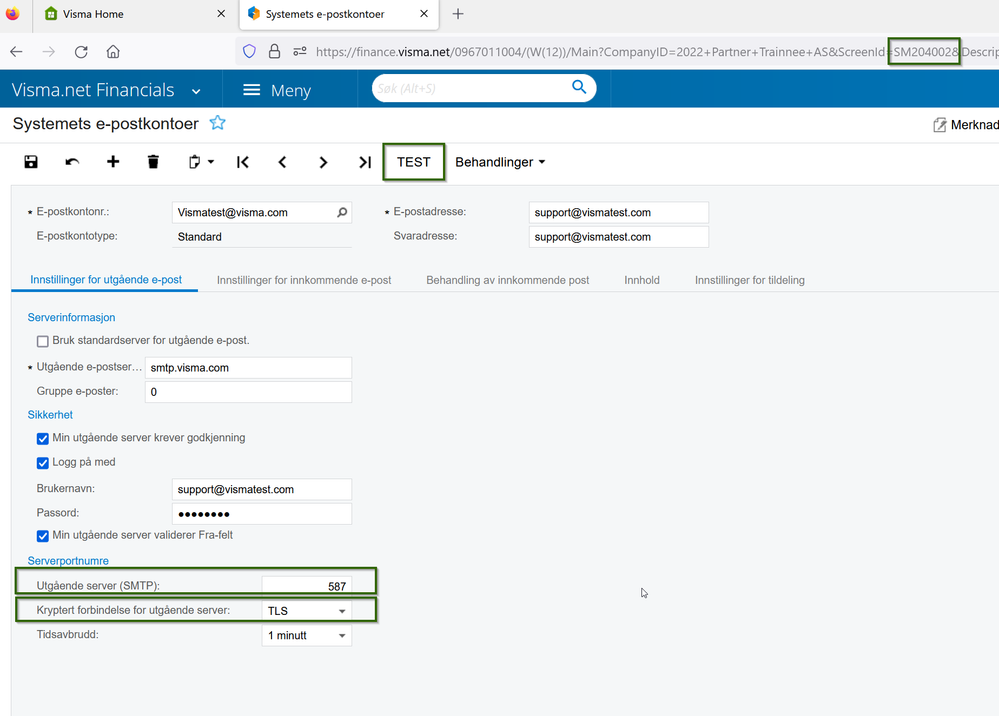Screen dimensions: 999x716
Task: Go to the previous record
Action: tap(282, 162)
